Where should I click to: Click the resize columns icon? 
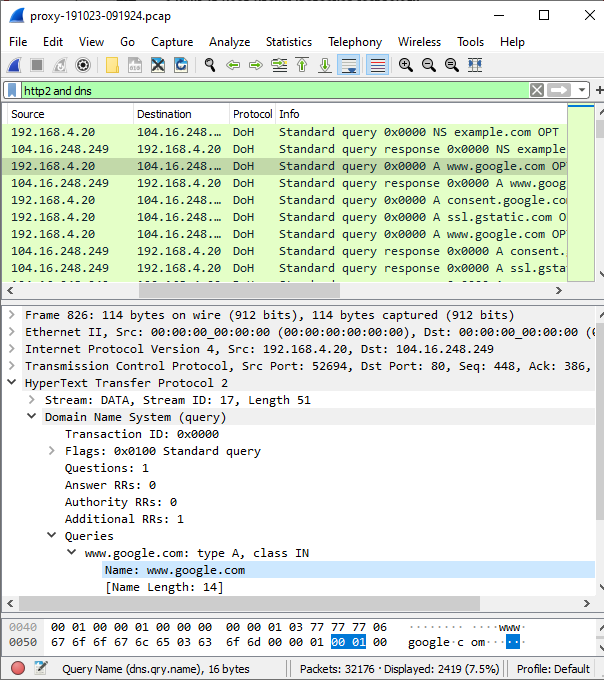(475, 65)
